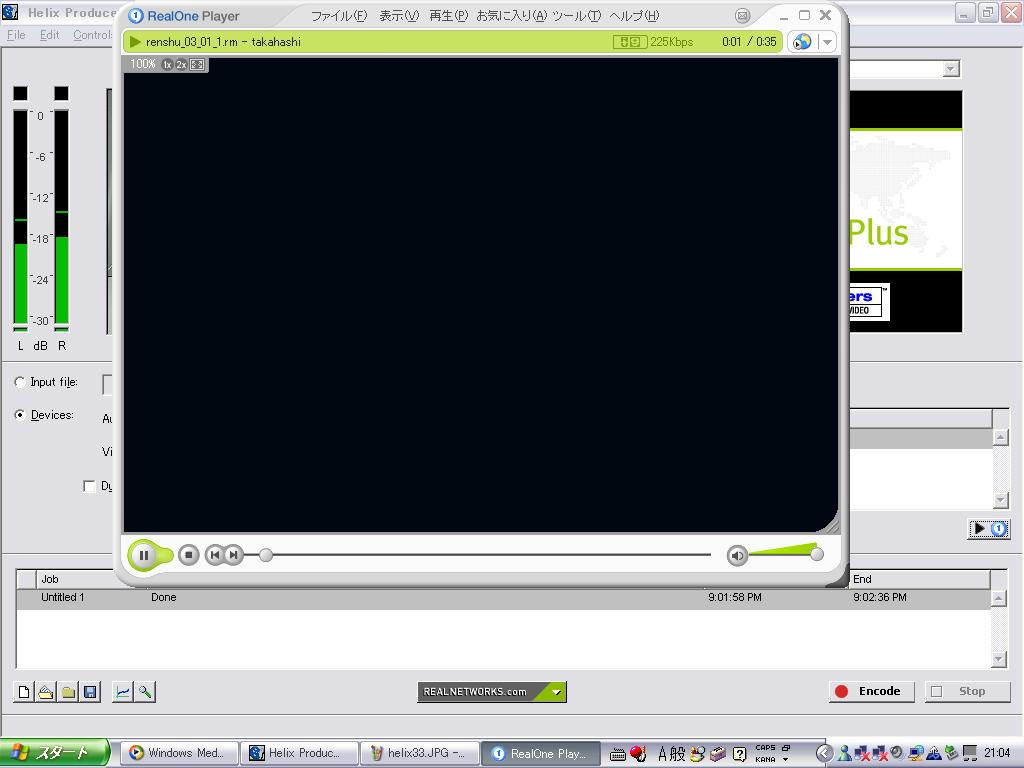Open Helix Producer Edit menu

point(50,35)
